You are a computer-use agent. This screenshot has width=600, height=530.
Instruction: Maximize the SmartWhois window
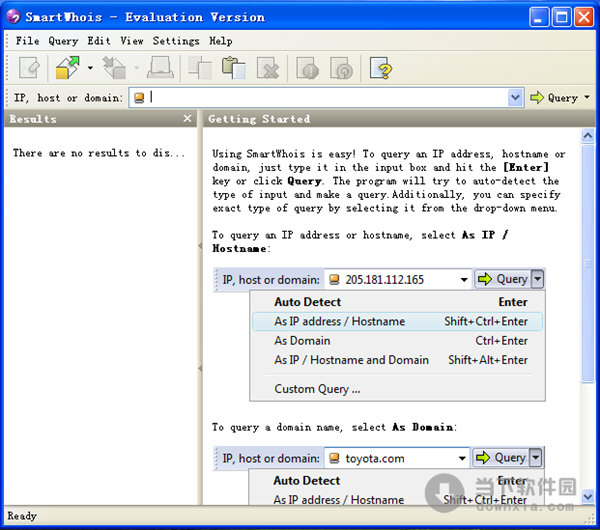coord(562,17)
